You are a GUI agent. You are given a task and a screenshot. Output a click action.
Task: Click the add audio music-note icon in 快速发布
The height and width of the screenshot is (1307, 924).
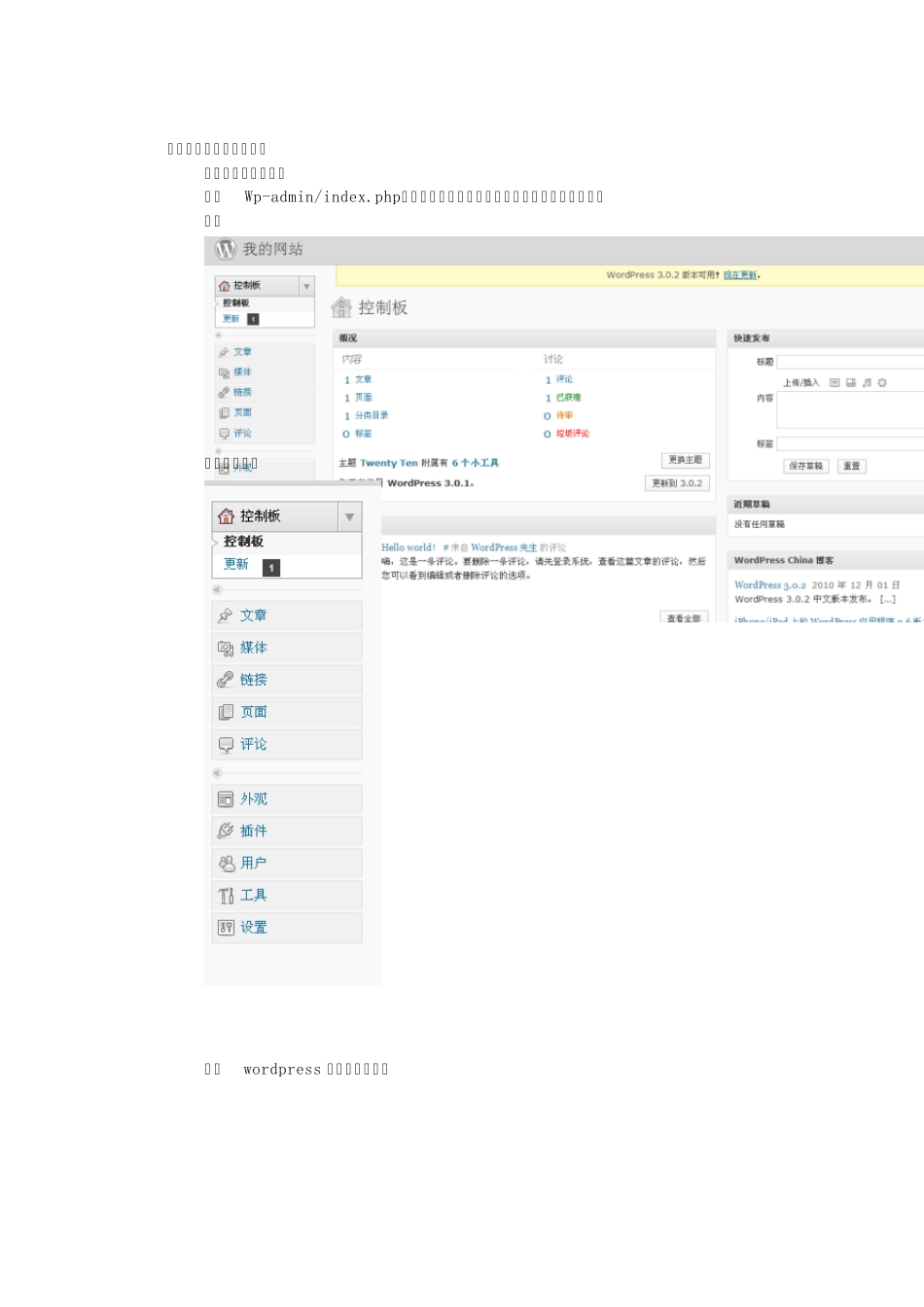(867, 383)
